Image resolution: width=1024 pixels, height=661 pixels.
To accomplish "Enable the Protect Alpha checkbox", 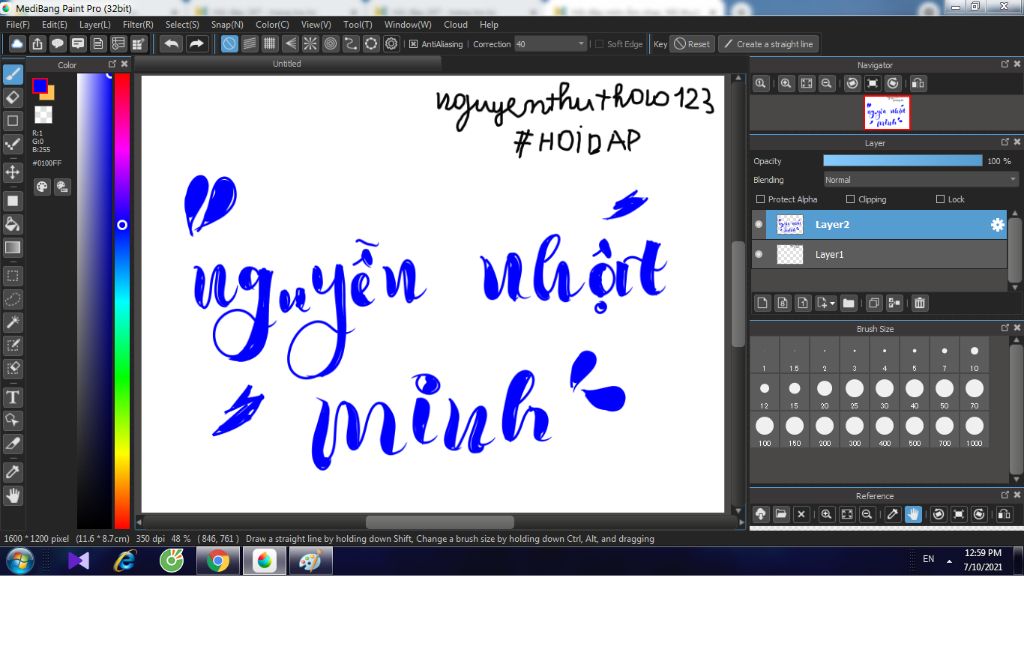I will click(761, 199).
